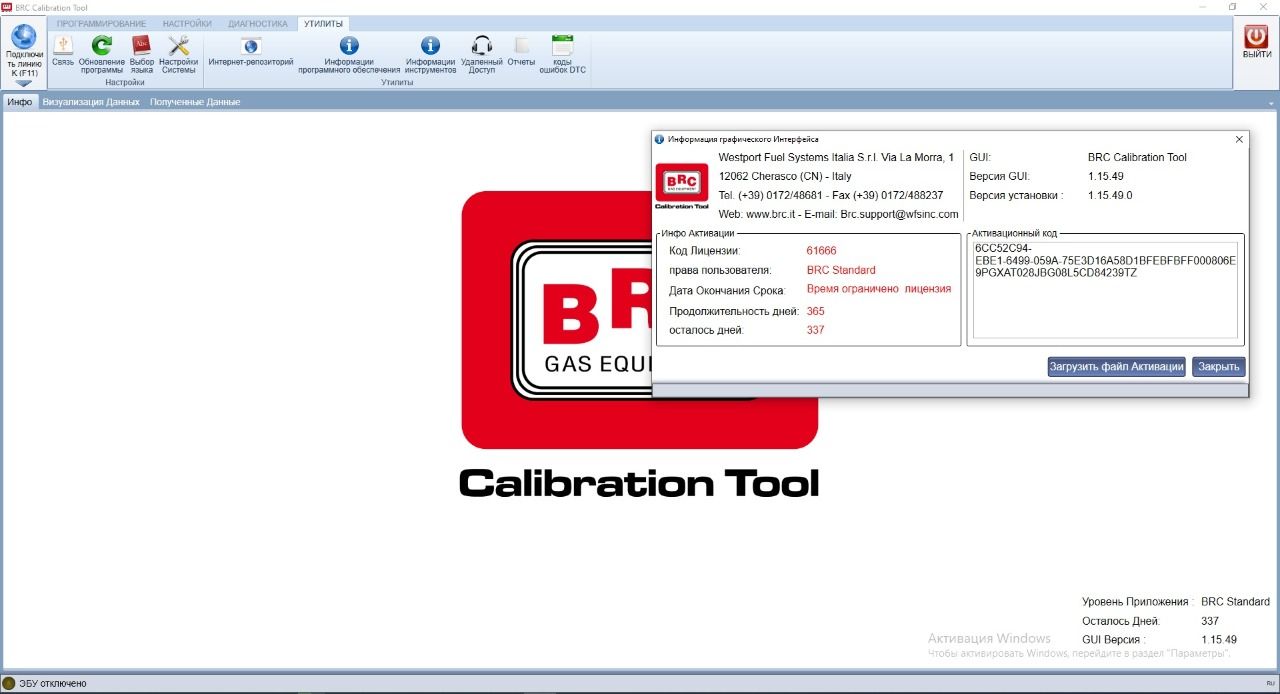Screen dimensions: 1280x694
Task: Click the Закрыть button in dialog
Action: pos(1219,367)
